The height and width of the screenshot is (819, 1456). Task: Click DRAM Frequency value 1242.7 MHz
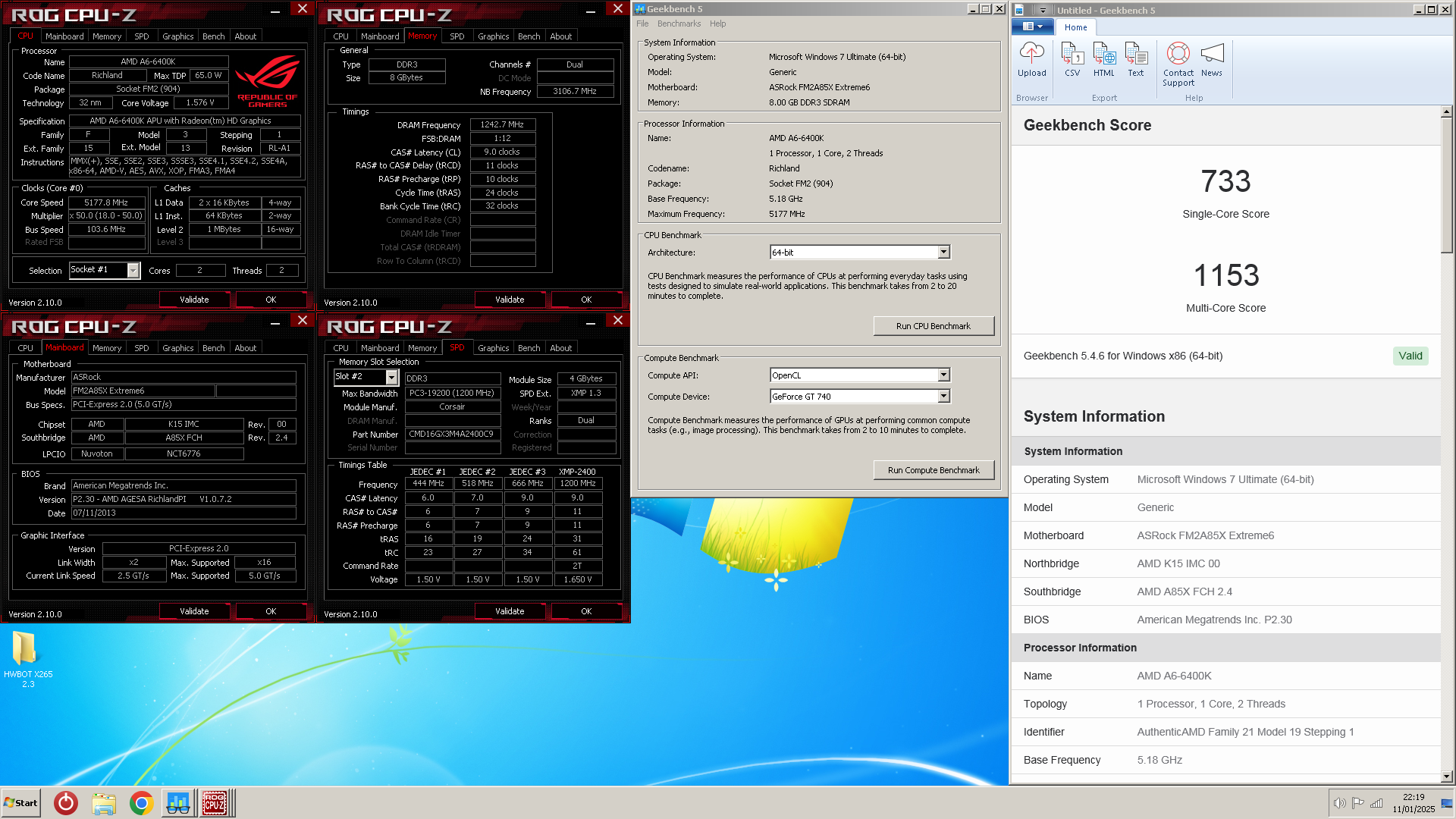[x=502, y=124]
